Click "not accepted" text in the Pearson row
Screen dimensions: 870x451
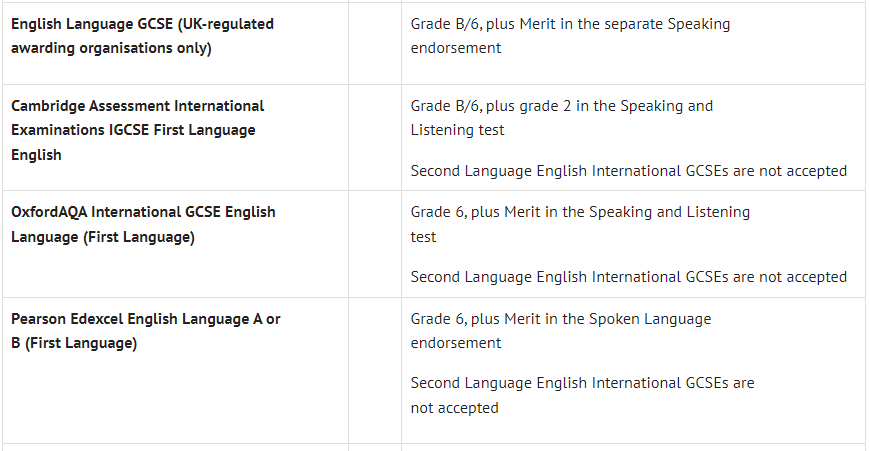coord(454,407)
